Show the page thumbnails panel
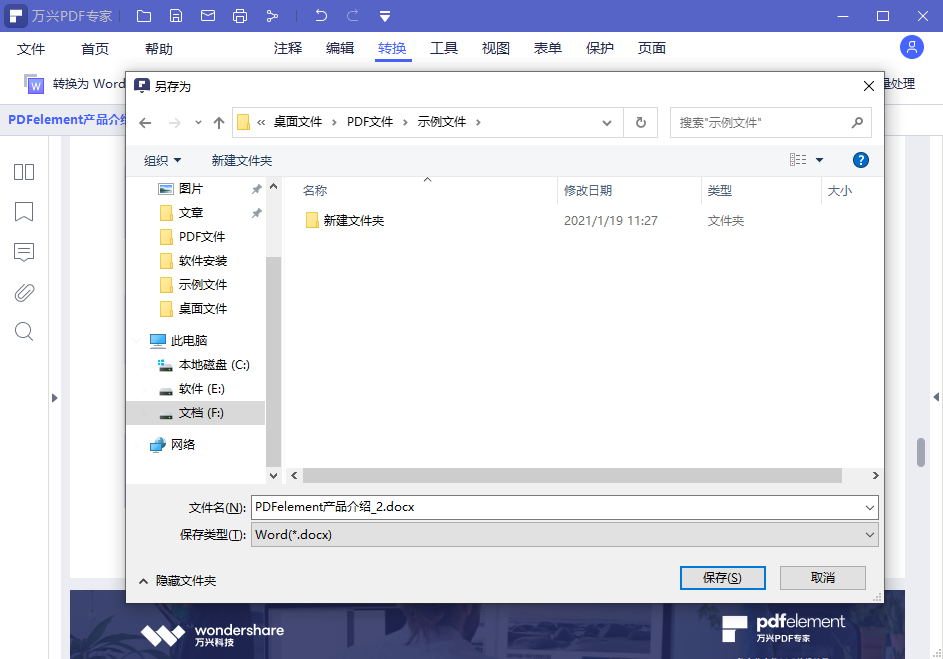Image resolution: width=943 pixels, height=659 pixels. click(x=23, y=172)
